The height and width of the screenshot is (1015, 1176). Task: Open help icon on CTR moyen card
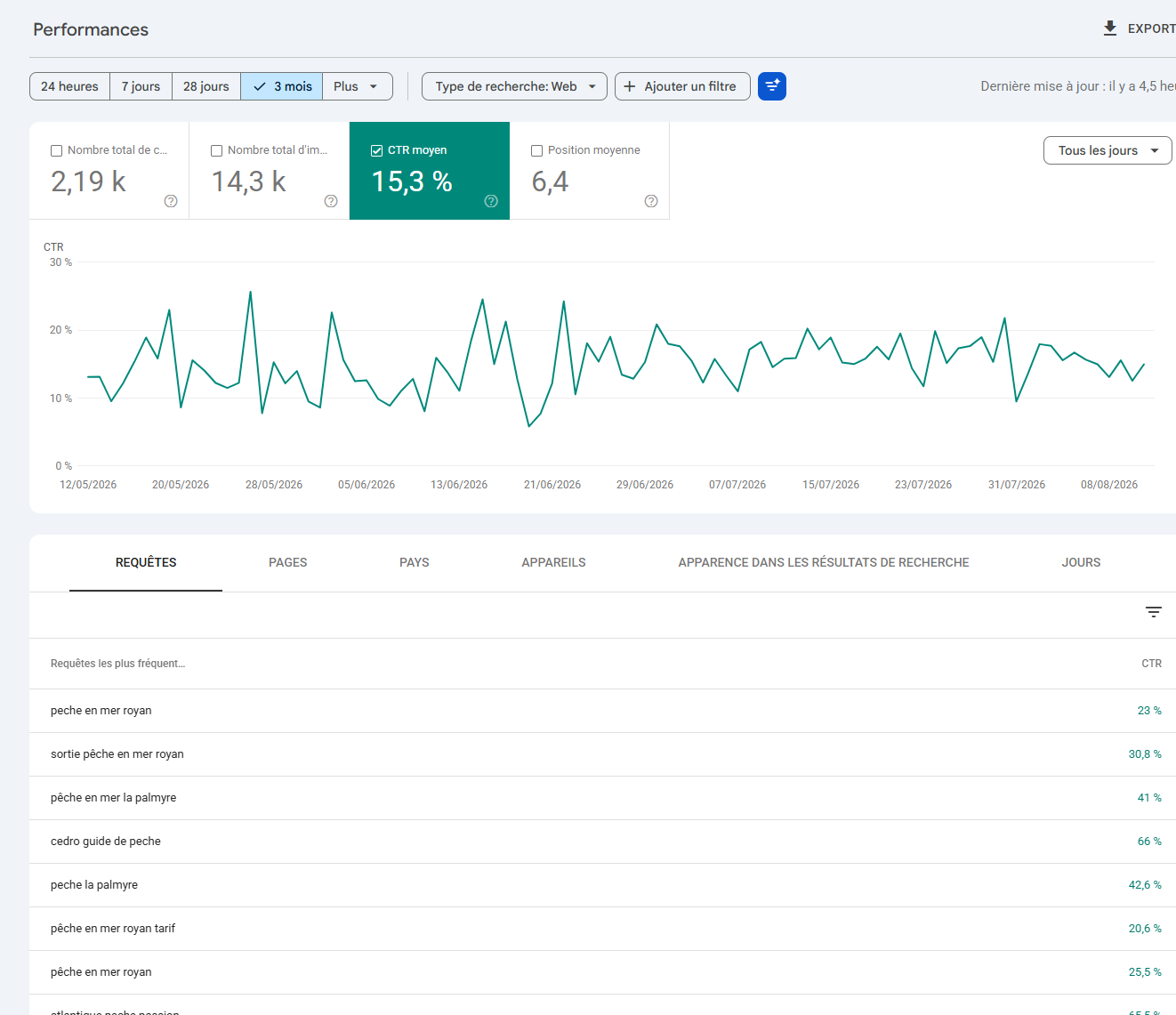pos(491,201)
